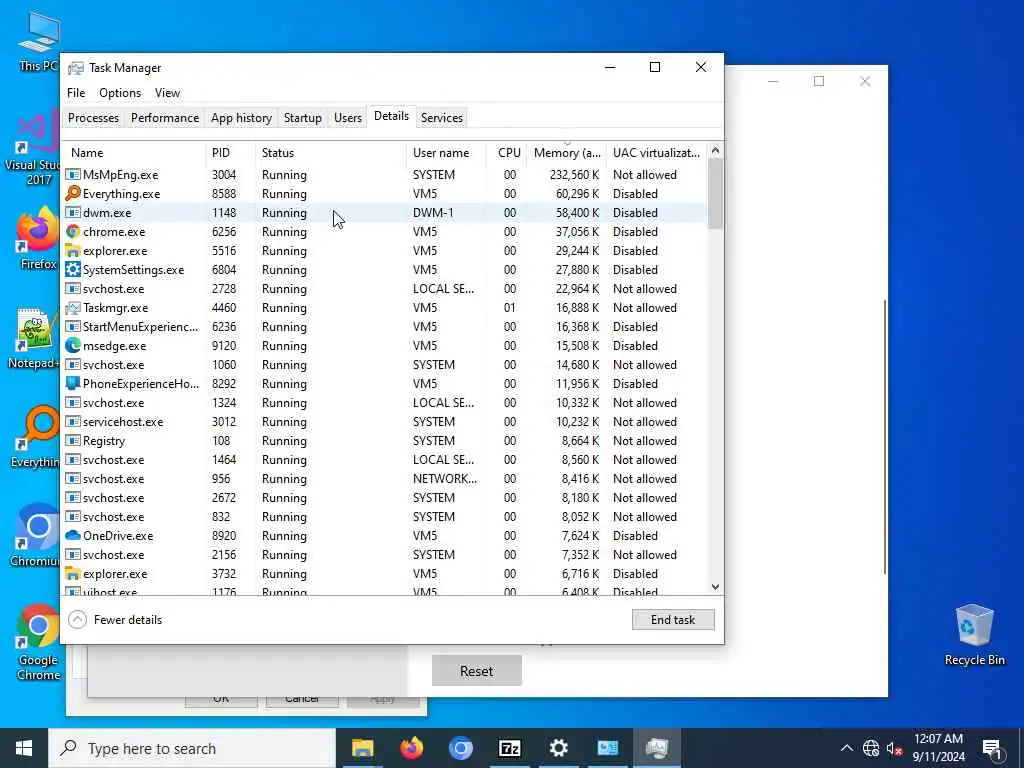Click the Task Manager taskbar icon

click(x=656, y=748)
